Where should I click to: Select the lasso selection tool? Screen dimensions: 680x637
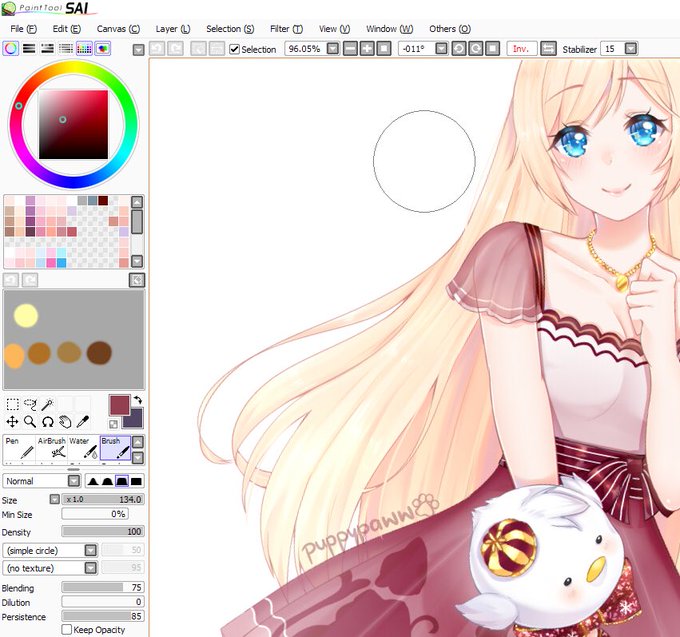(30, 404)
